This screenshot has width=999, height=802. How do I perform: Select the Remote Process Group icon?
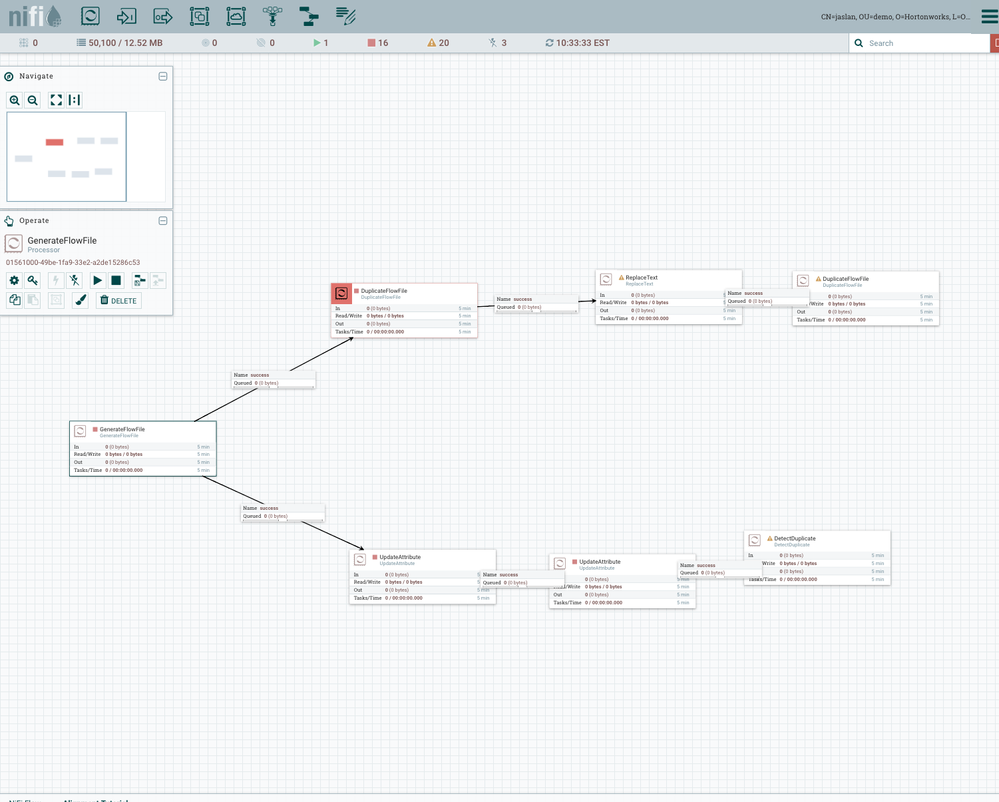coord(236,16)
